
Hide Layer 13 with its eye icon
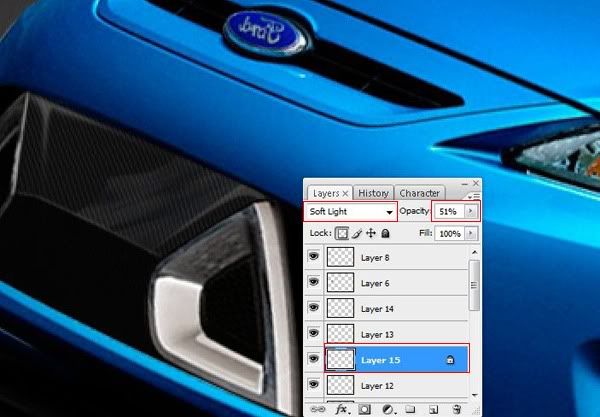[x=314, y=333]
